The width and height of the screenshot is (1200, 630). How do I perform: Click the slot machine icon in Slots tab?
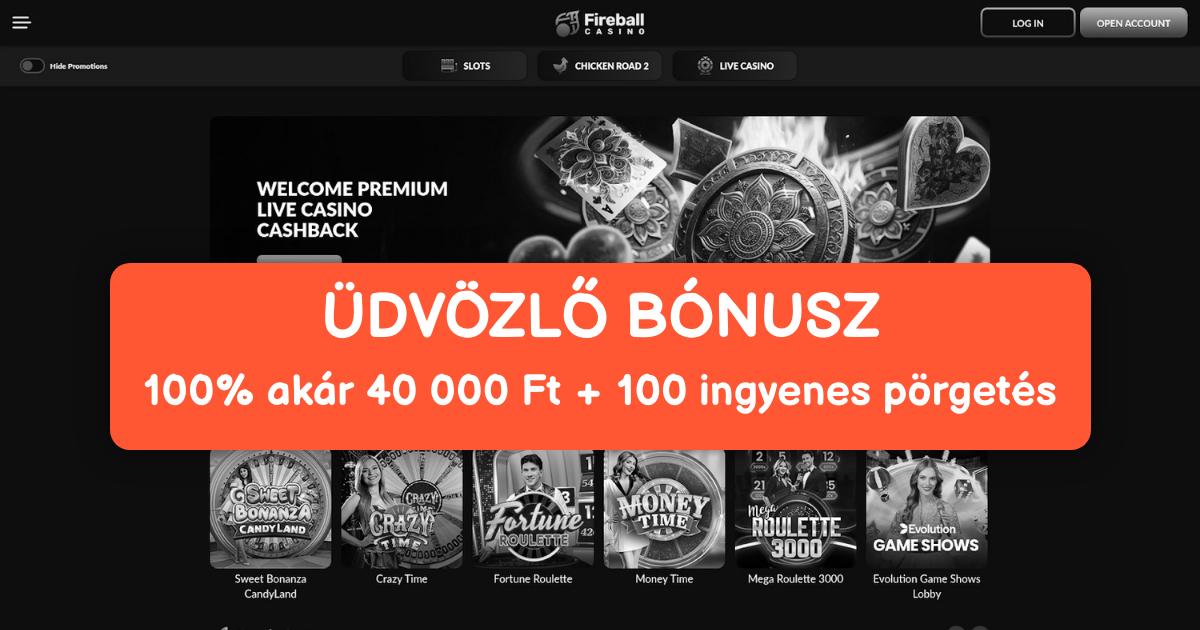[448, 66]
